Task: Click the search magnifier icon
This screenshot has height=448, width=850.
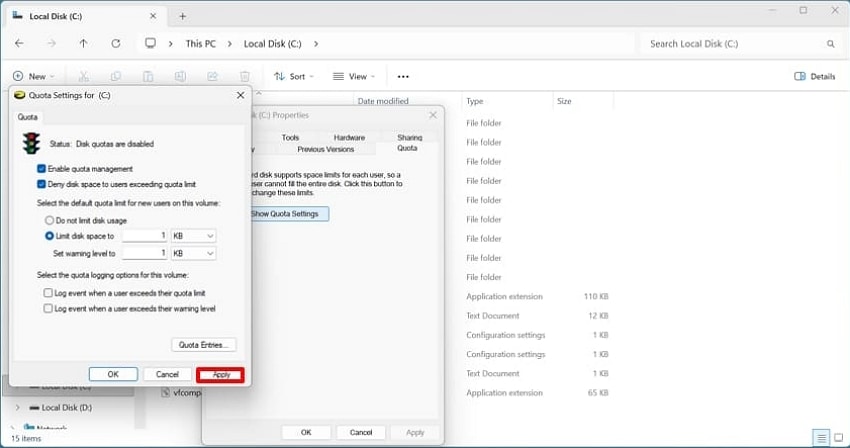Action: pyautogui.click(x=830, y=44)
